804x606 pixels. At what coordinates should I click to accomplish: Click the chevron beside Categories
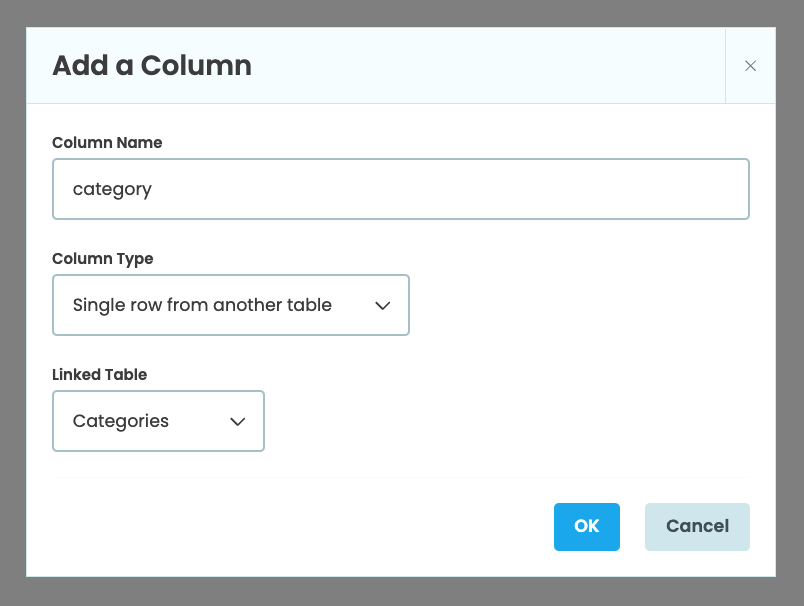(x=237, y=421)
